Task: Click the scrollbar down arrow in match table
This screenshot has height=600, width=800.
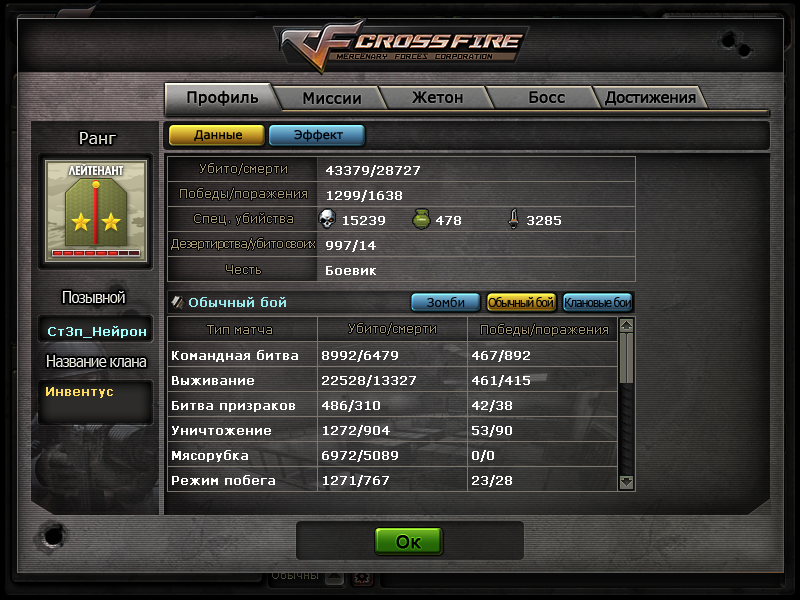Action: tap(626, 482)
